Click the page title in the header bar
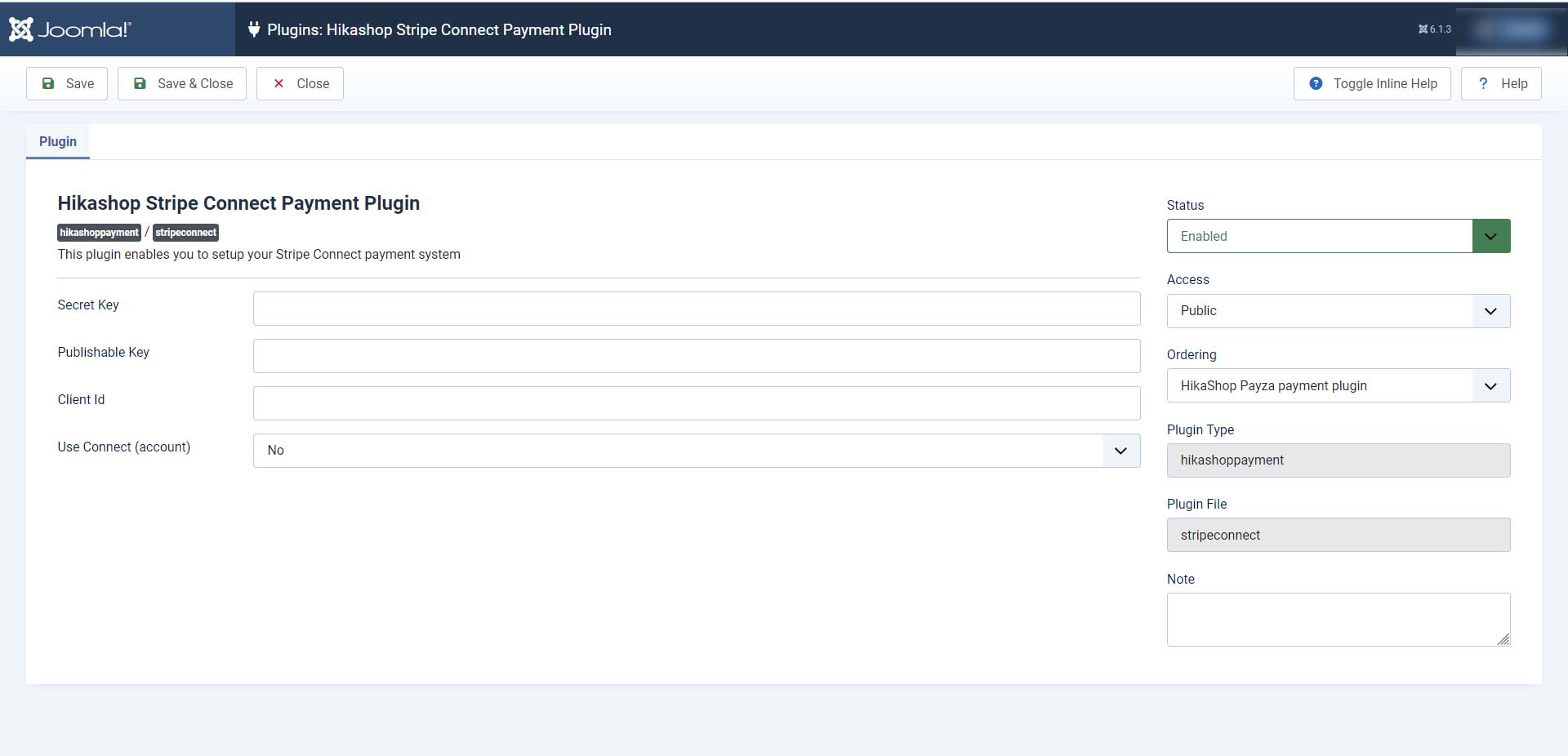This screenshot has width=1568, height=756. click(439, 29)
